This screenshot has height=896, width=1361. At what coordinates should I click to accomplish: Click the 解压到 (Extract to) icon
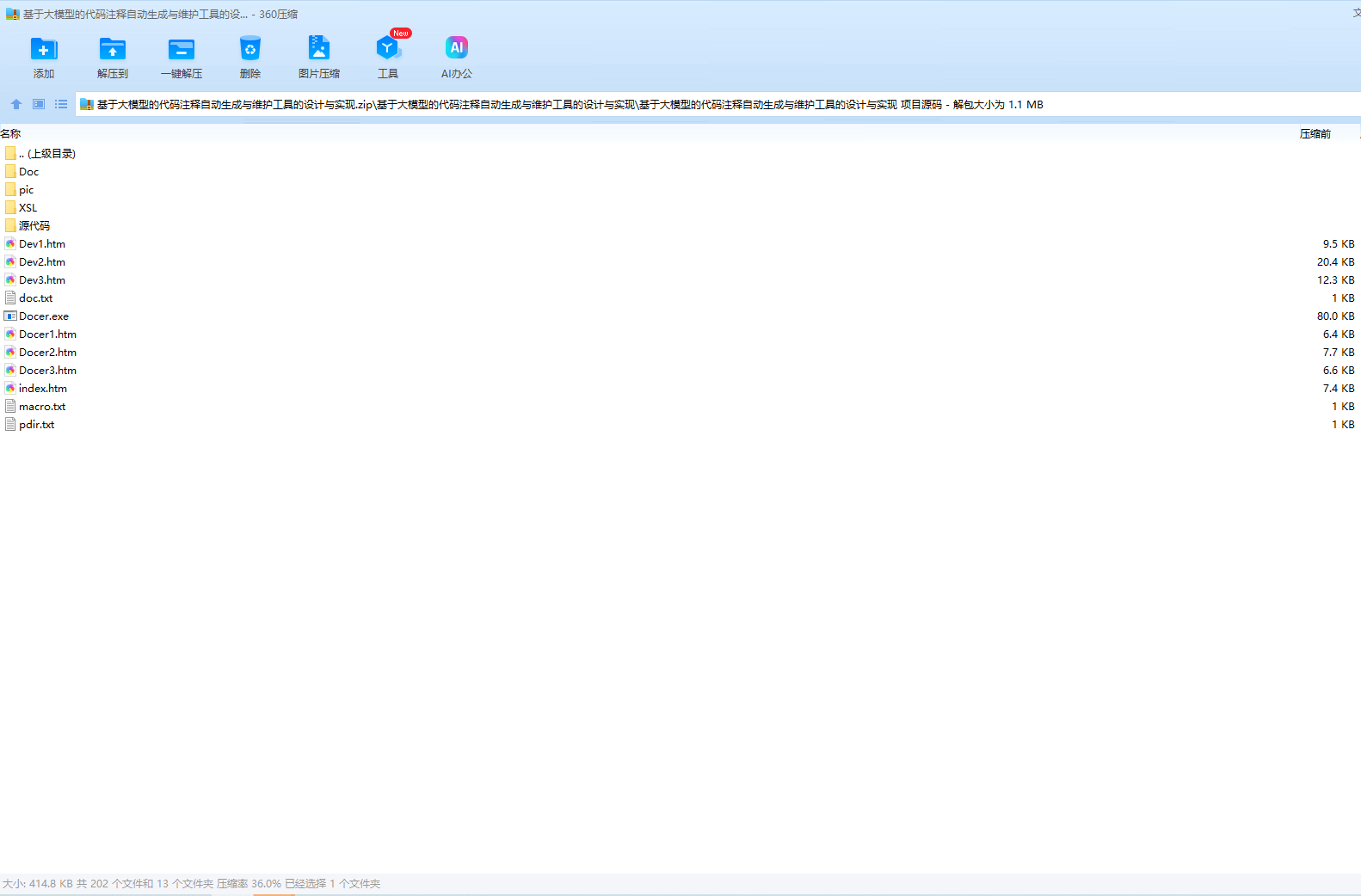[112, 50]
